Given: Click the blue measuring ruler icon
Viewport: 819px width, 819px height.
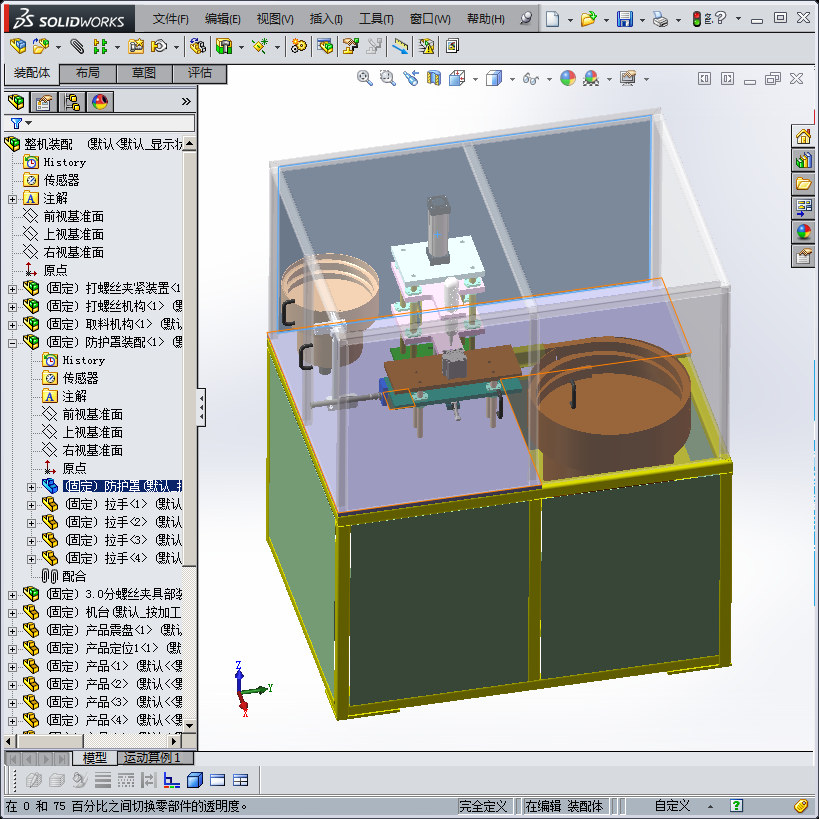Looking at the screenshot, I should (400, 46).
